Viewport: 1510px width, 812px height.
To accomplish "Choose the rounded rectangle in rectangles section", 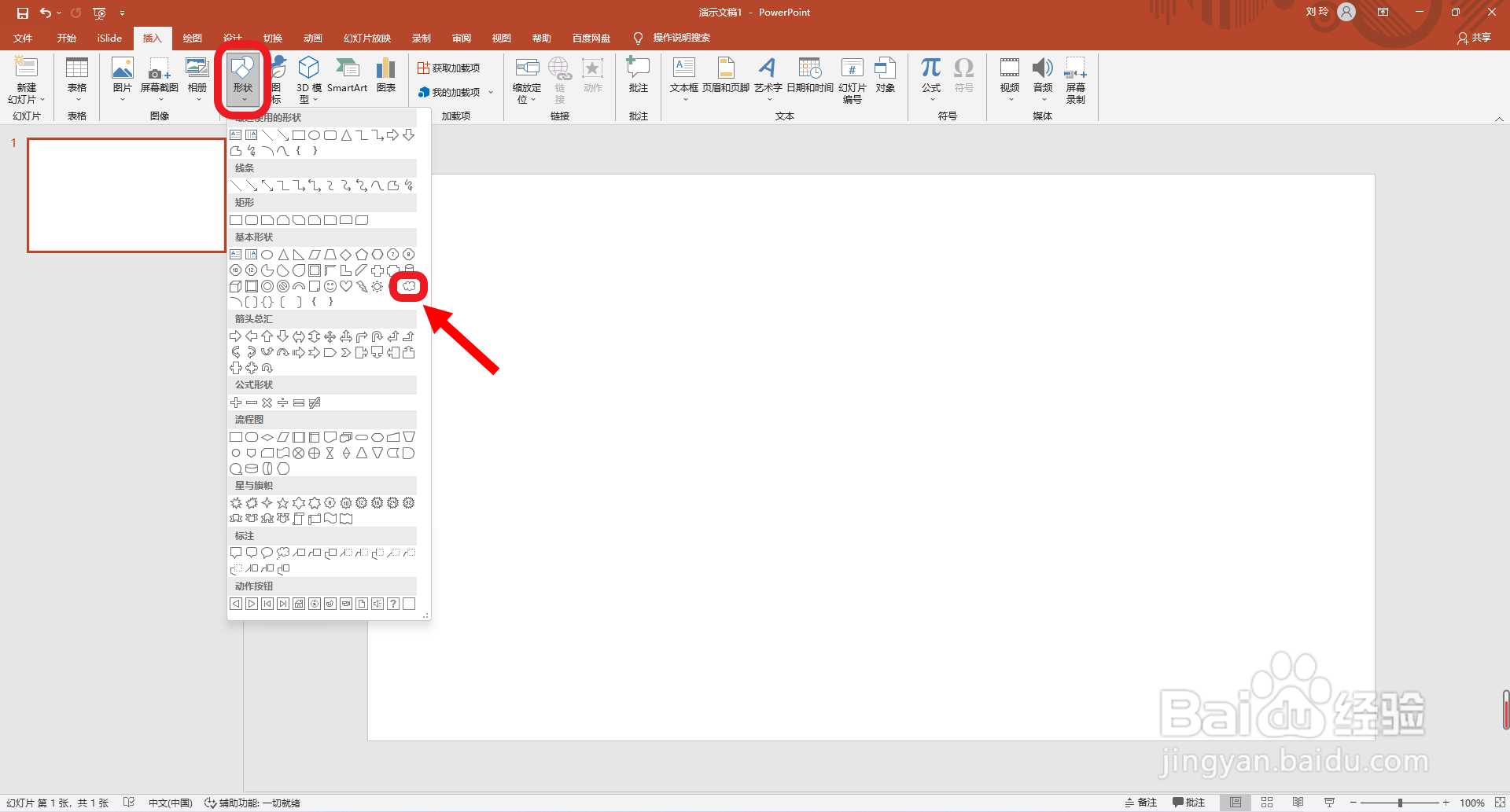I will [252, 220].
